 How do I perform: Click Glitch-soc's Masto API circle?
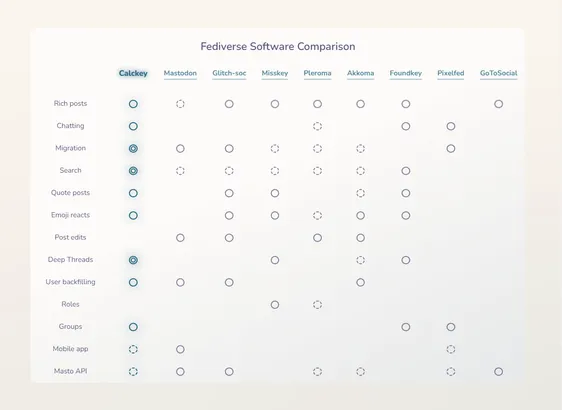[x=229, y=372]
